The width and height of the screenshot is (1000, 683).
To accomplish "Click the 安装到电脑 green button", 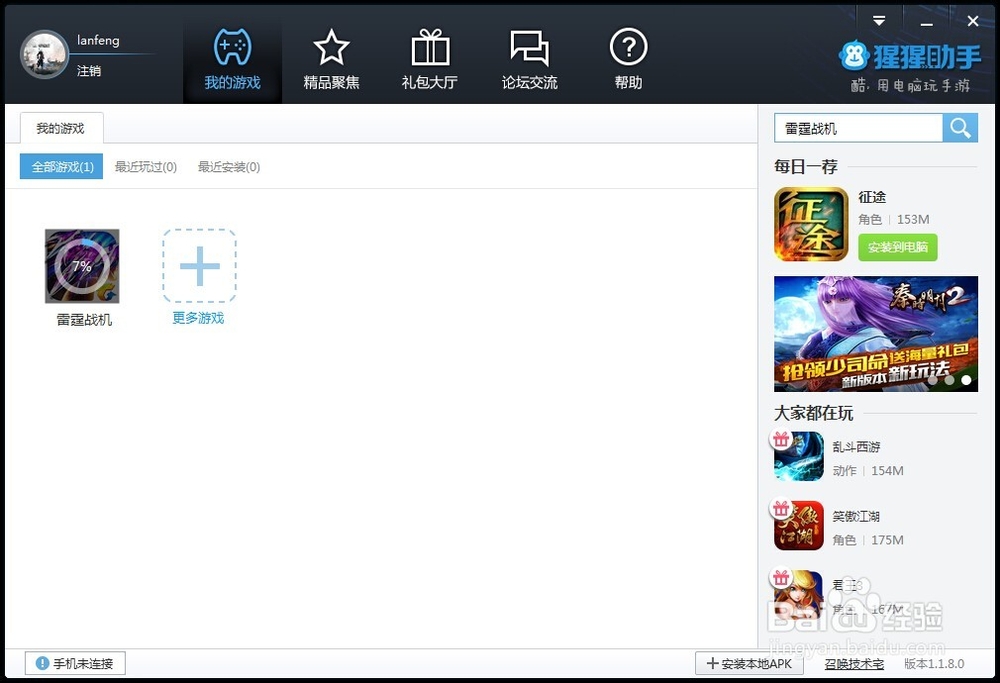I will click(898, 247).
